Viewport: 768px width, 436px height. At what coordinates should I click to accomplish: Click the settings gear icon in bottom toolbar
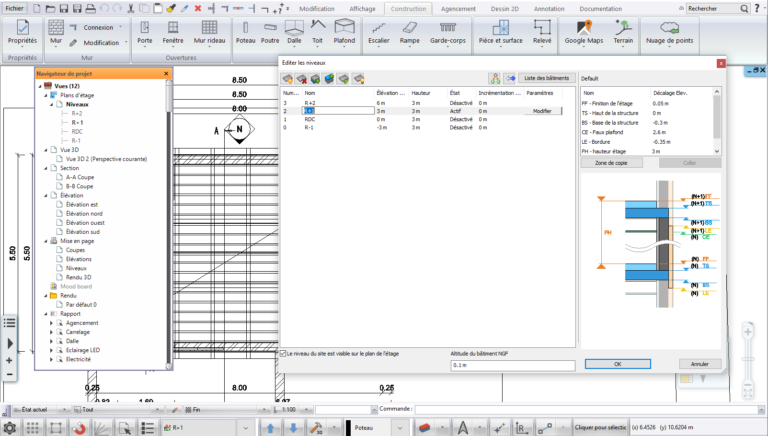point(9,428)
